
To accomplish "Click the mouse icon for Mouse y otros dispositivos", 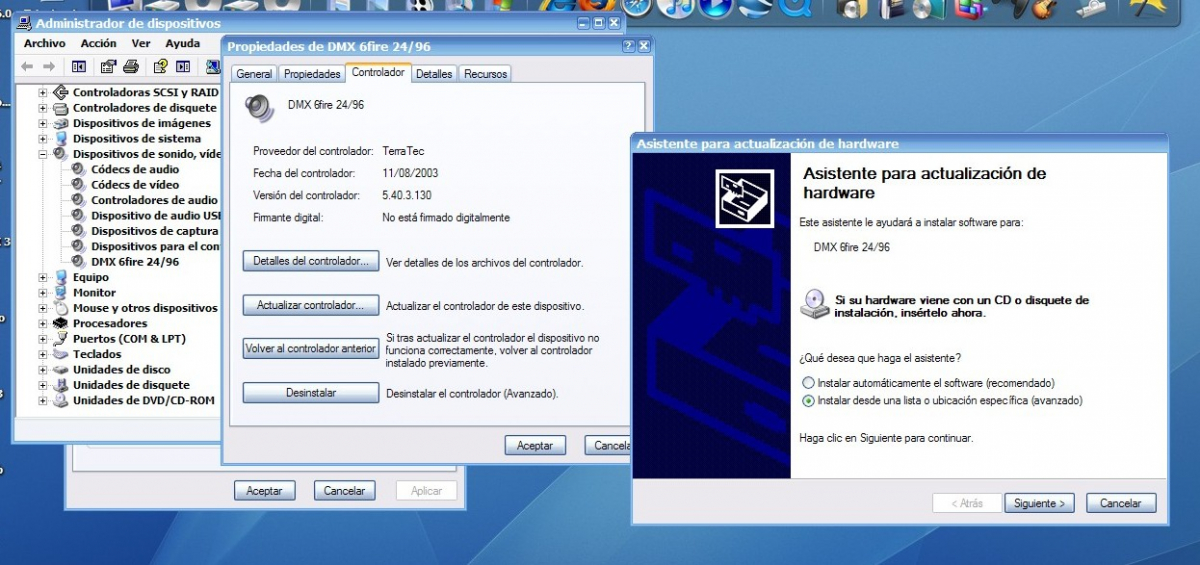I will [x=61, y=308].
